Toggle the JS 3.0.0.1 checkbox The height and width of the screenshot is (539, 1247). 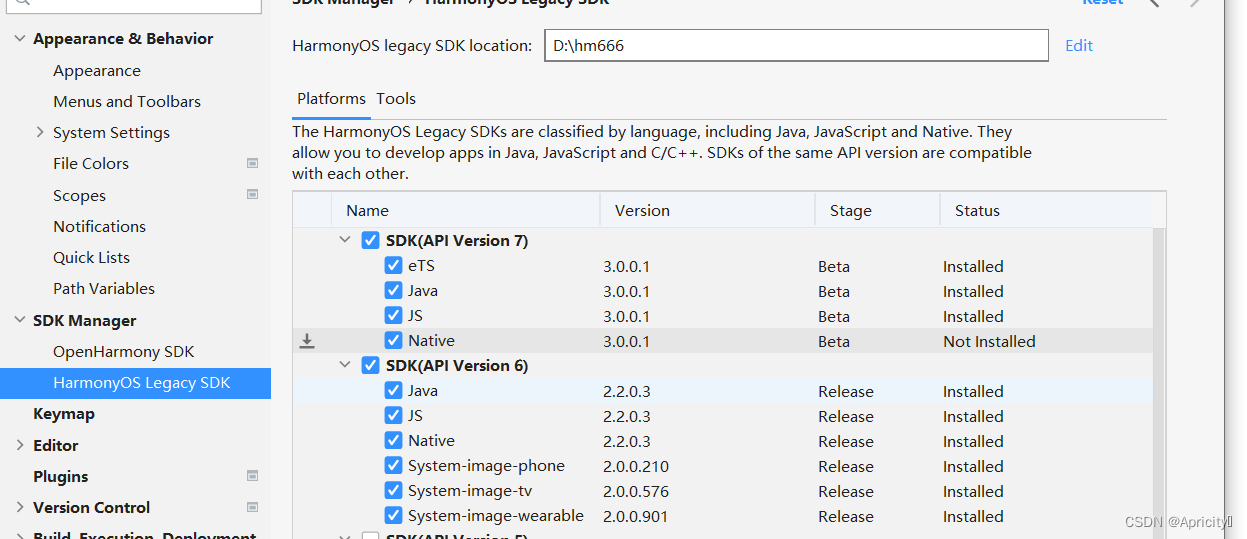(393, 316)
